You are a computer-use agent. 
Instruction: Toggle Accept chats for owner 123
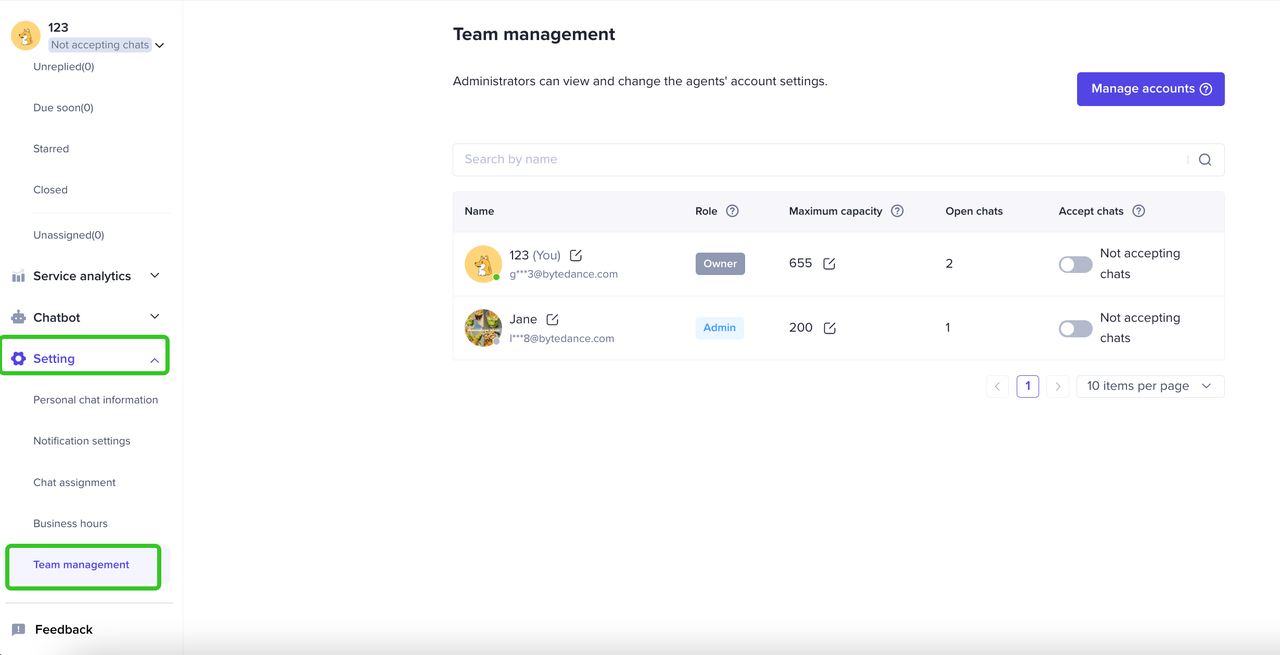coord(1075,264)
